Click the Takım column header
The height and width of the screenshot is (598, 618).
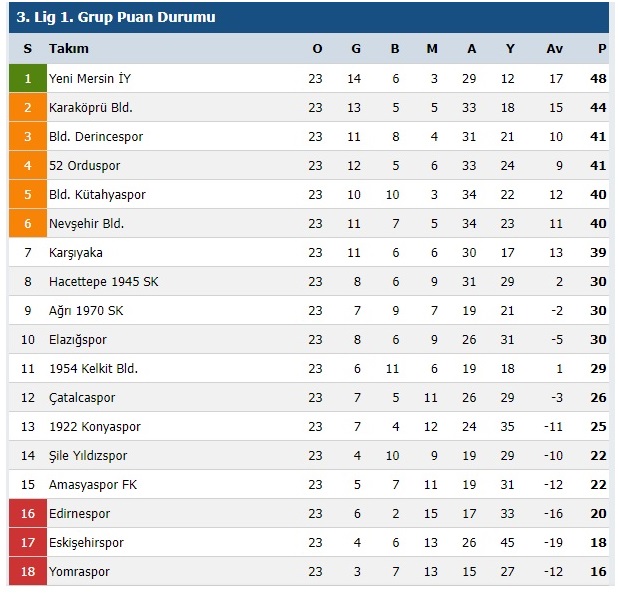69,49
